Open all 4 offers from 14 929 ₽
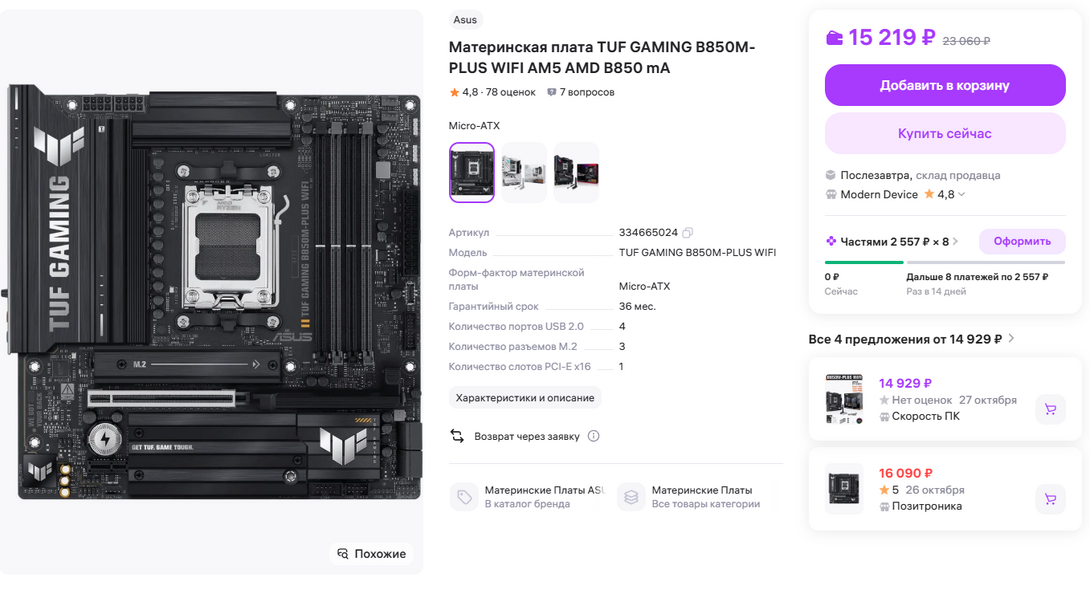The image size is (1090, 598). [x=911, y=339]
